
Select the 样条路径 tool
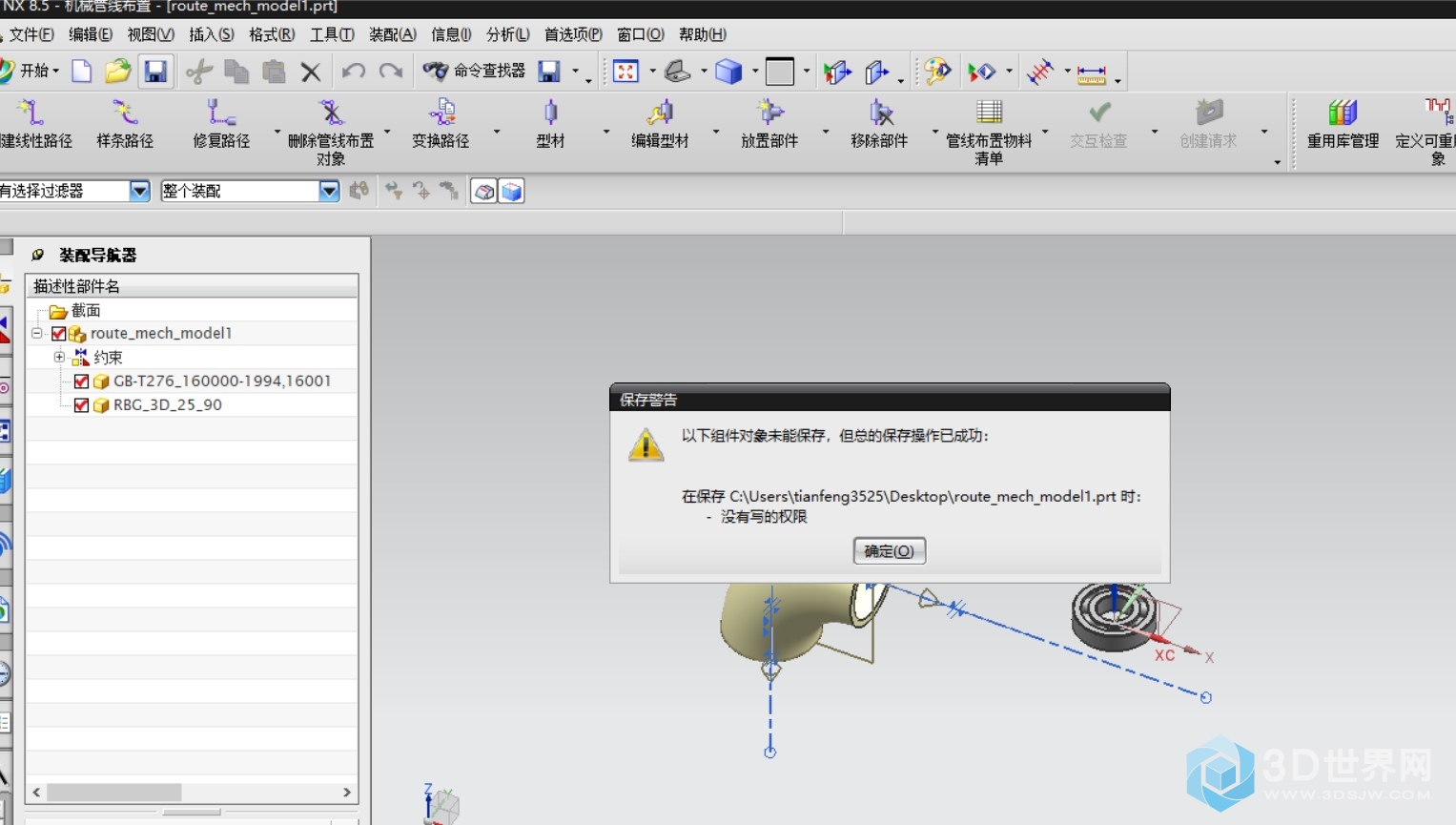(x=125, y=125)
